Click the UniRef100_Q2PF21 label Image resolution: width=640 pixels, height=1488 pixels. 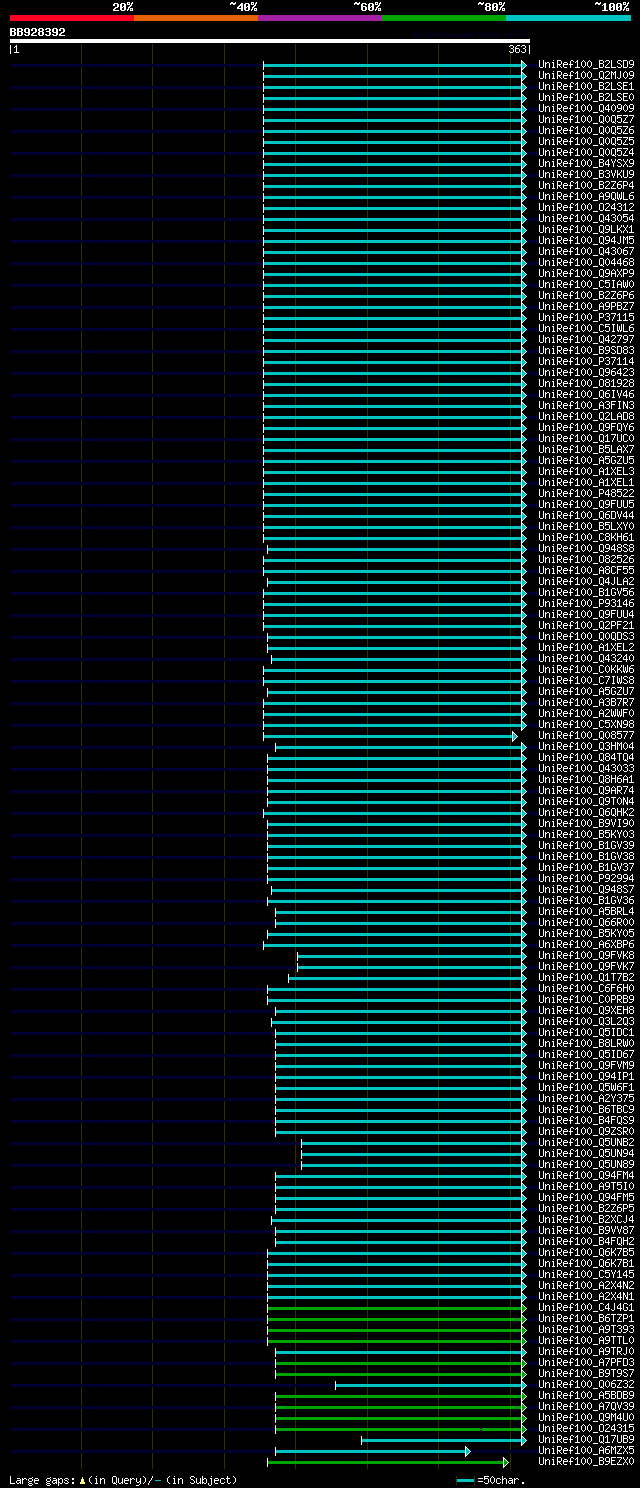point(586,625)
